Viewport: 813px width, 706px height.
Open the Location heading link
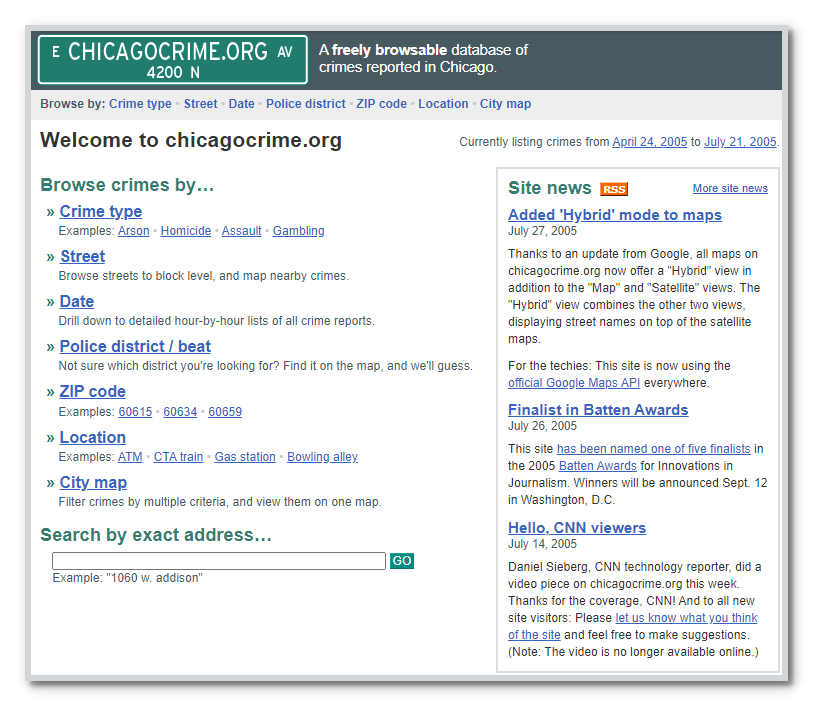93,437
